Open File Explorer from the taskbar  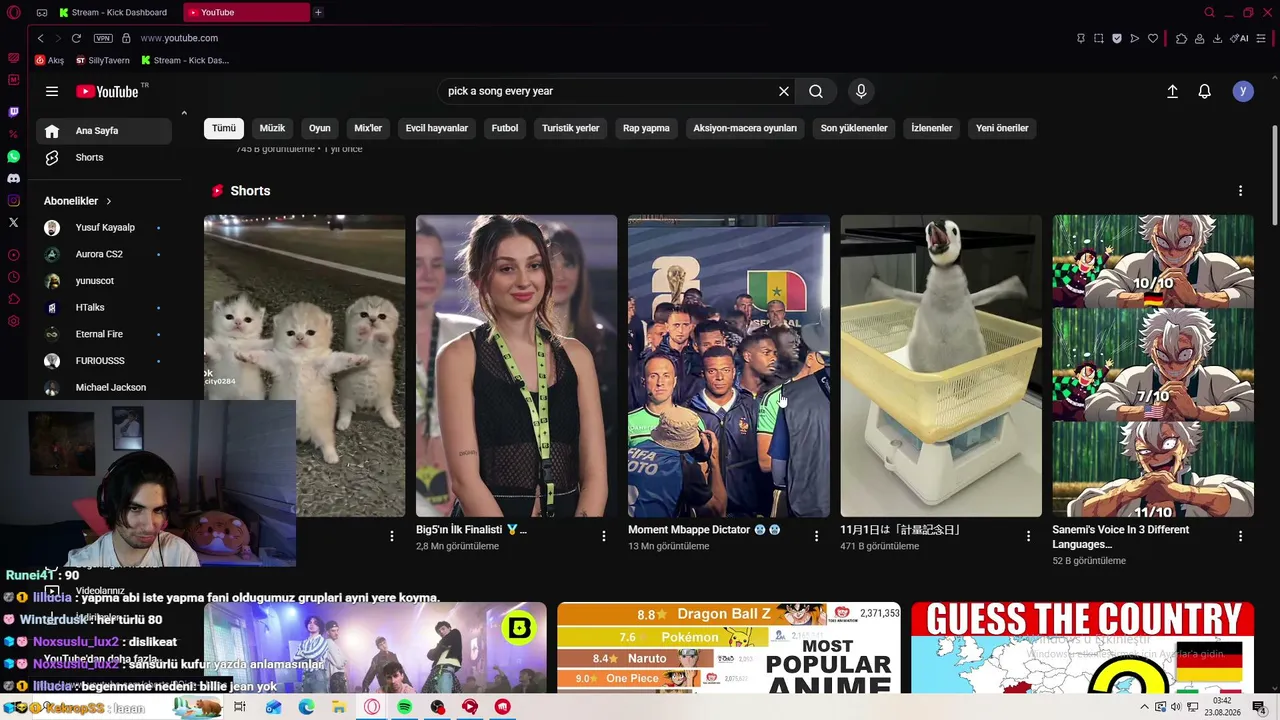tap(339, 707)
